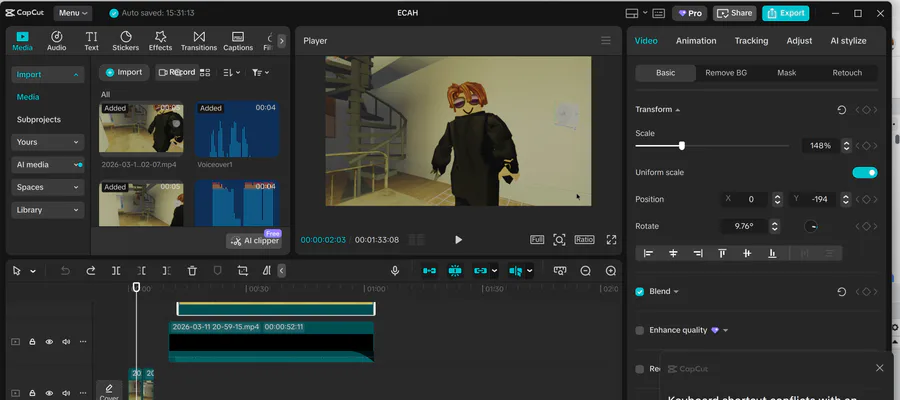Click the Rotate dial knob
Image resolution: width=900 pixels, height=400 pixels.
[811, 227]
